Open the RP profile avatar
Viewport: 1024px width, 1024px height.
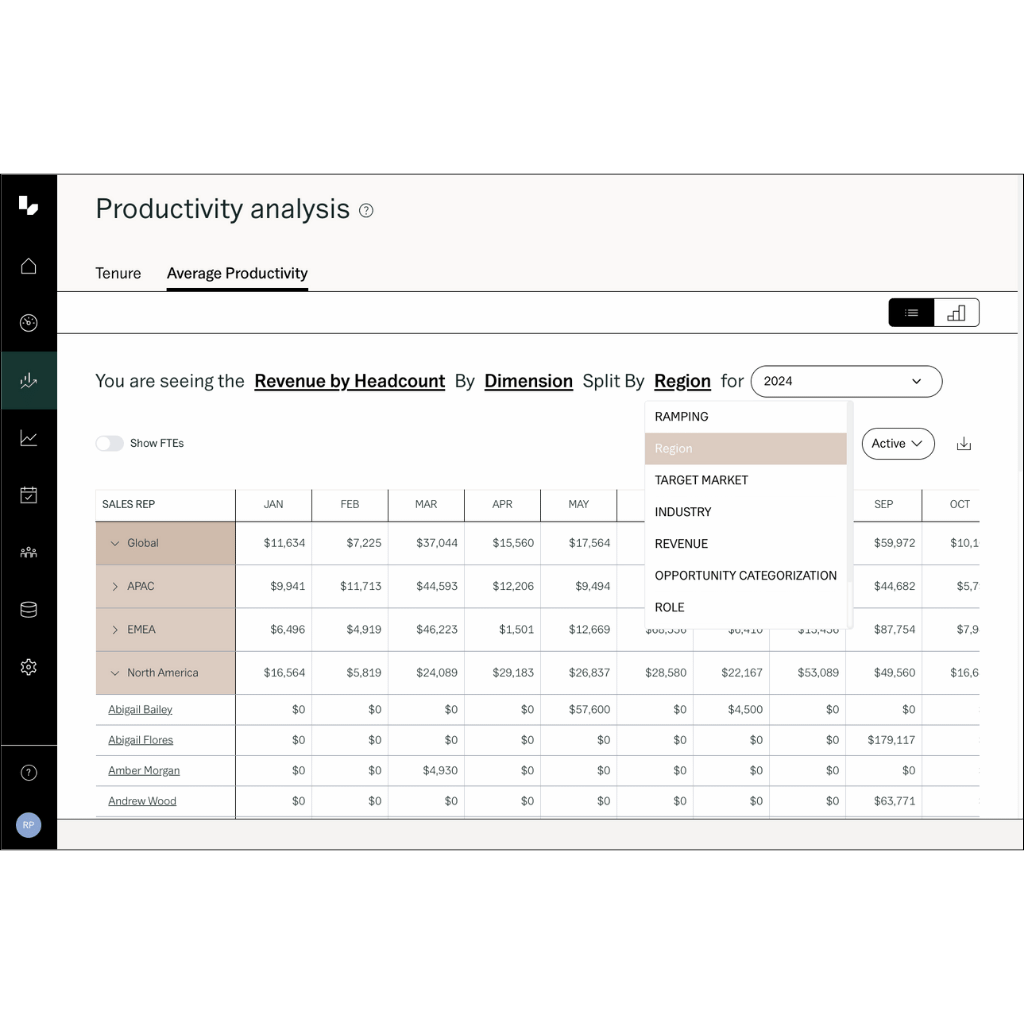(x=28, y=825)
